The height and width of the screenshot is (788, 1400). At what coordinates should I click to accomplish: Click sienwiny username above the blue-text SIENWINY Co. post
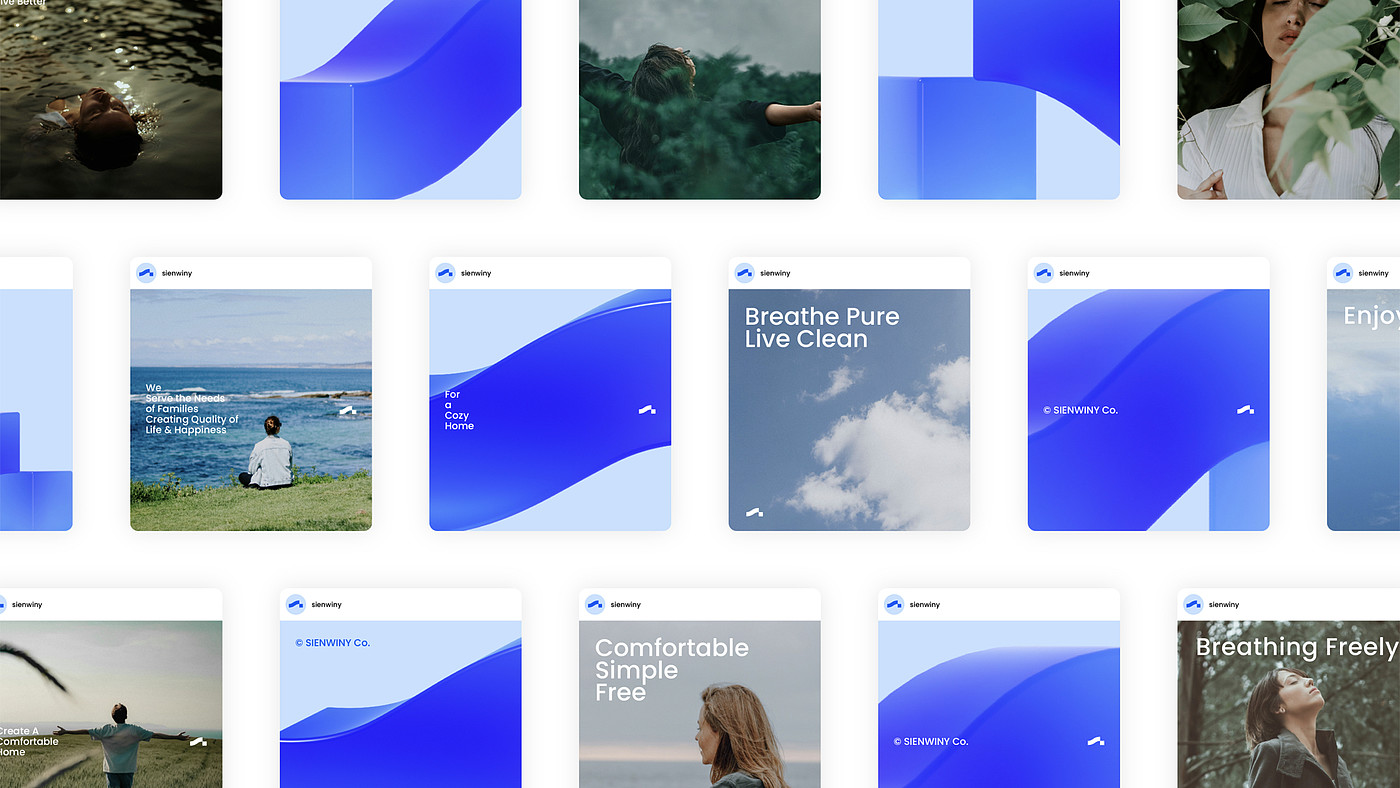[x=327, y=604]
